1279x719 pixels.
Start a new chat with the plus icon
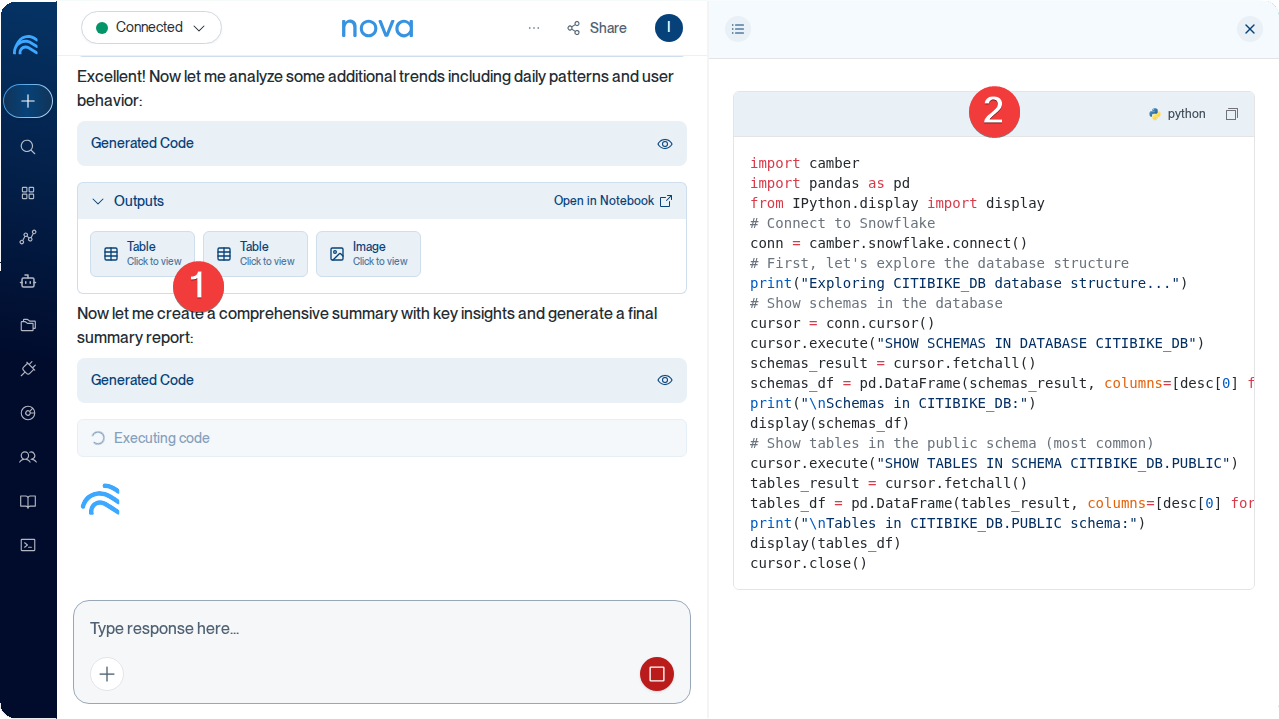(x=27, y=101)
